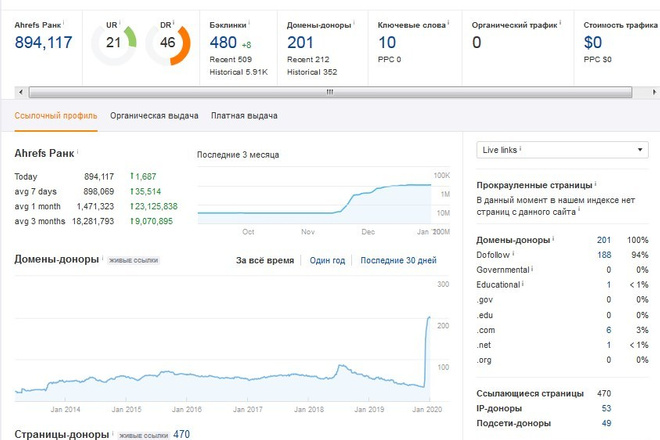Viewport: 660px width, 440px height.
Task: Open the 188 Dofollow domains link
Action: [604, 255]
